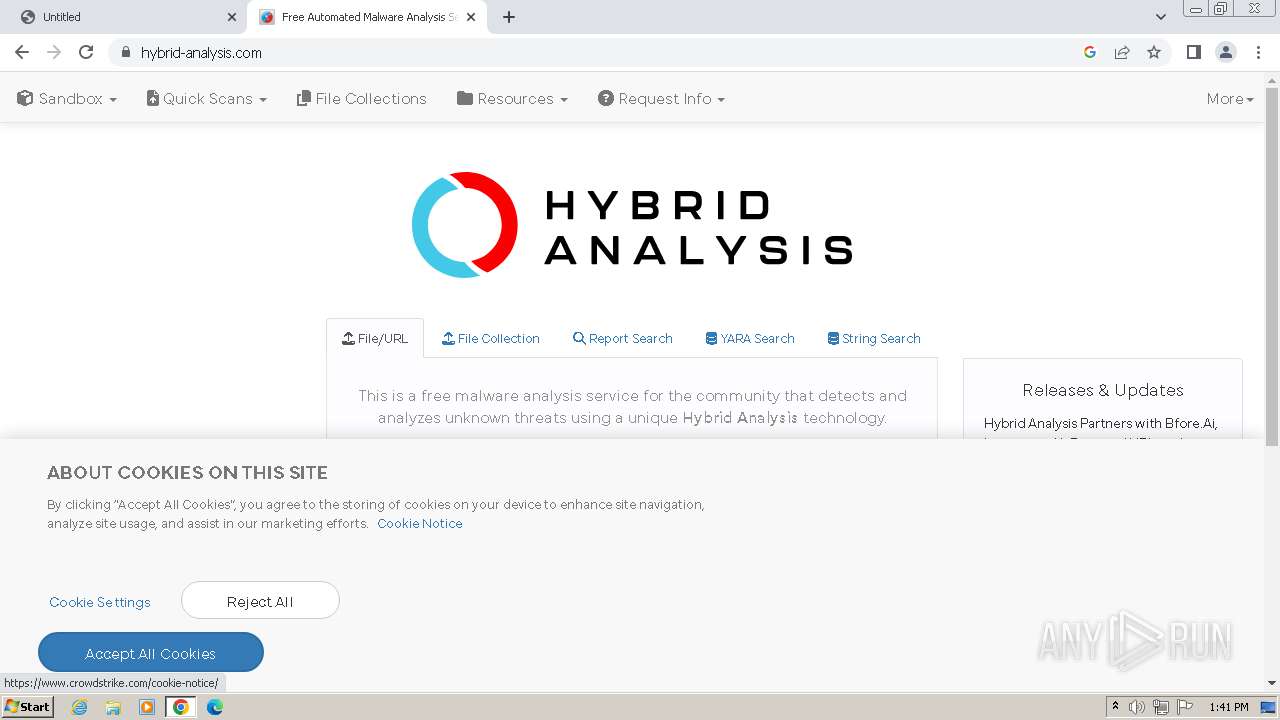Image resolution: width=1280 pixels, height=720 pixels.
Task: Open Google icon in address bar
Action: point(1090,52)
